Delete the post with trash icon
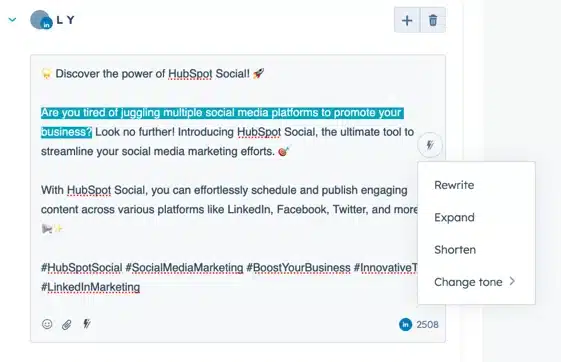 coord(433,20)
